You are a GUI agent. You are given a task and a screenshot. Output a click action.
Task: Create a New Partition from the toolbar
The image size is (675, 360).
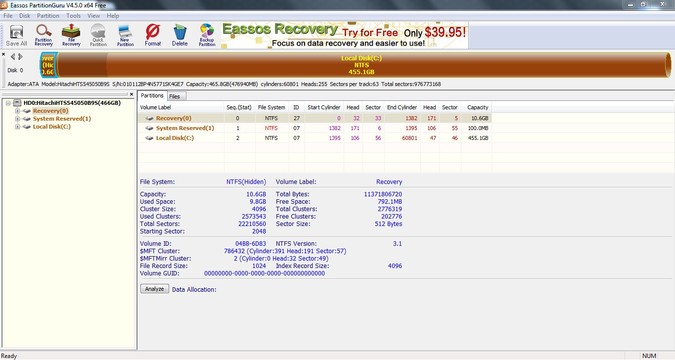pos(125,35)
